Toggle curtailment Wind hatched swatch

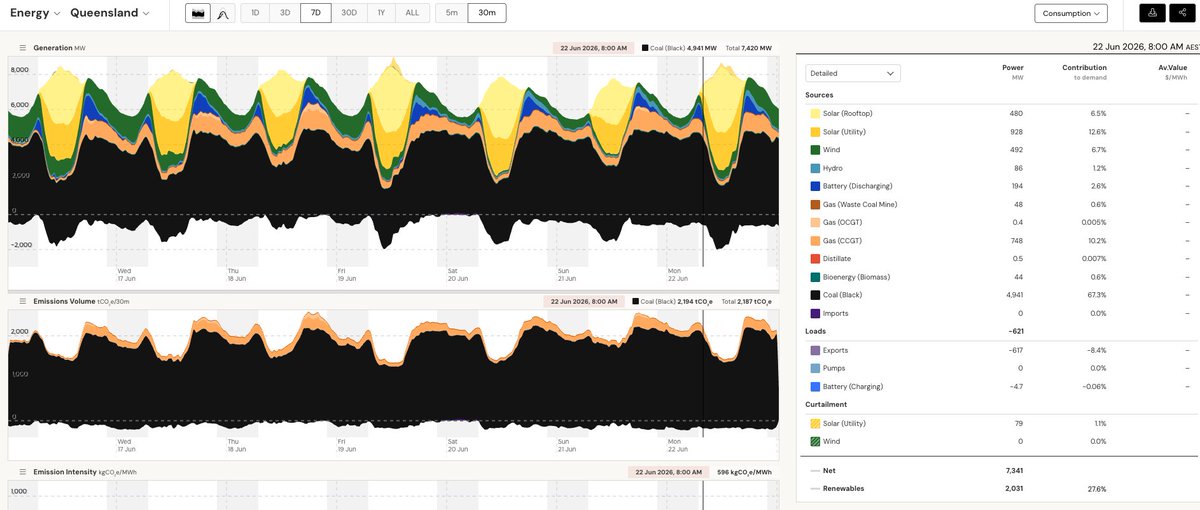coord(815,441)
